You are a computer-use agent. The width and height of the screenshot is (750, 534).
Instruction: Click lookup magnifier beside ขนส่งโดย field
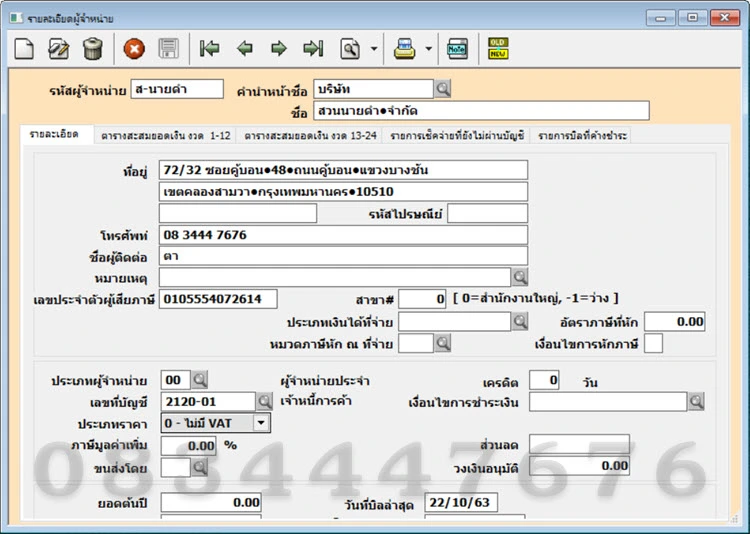coord(199,467)
